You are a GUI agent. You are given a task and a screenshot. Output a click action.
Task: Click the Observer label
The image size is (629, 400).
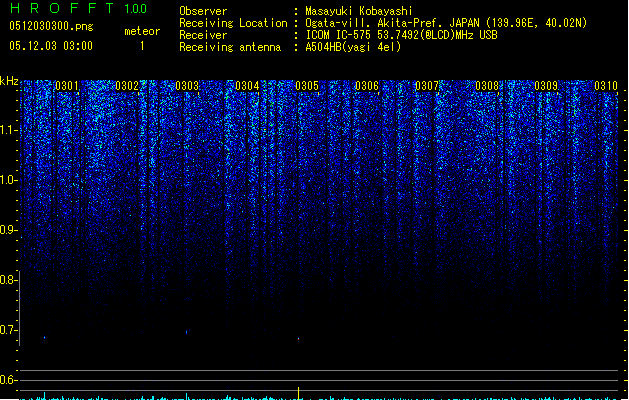coord(203,11)
